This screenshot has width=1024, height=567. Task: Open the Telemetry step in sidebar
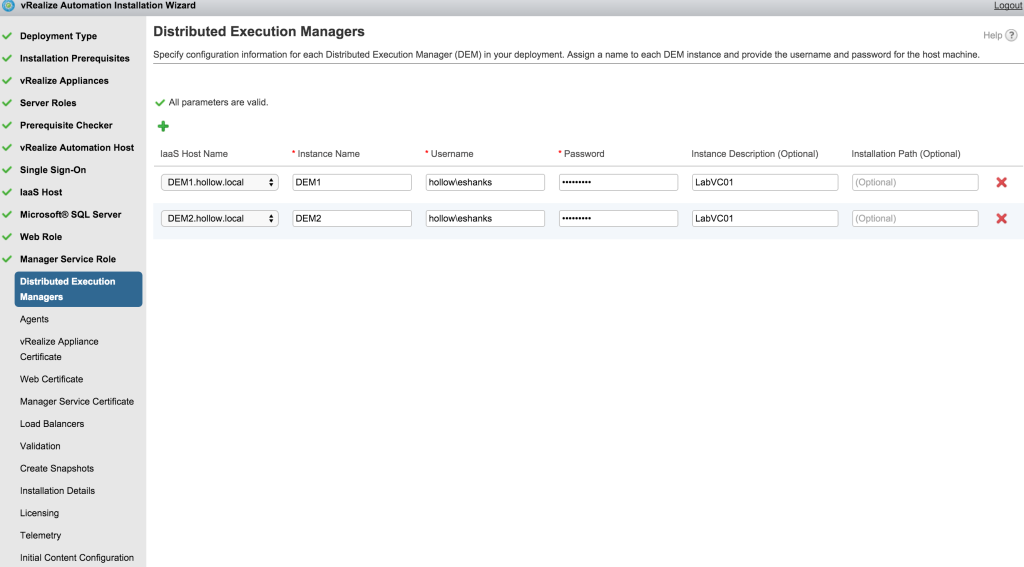[40, 536]
